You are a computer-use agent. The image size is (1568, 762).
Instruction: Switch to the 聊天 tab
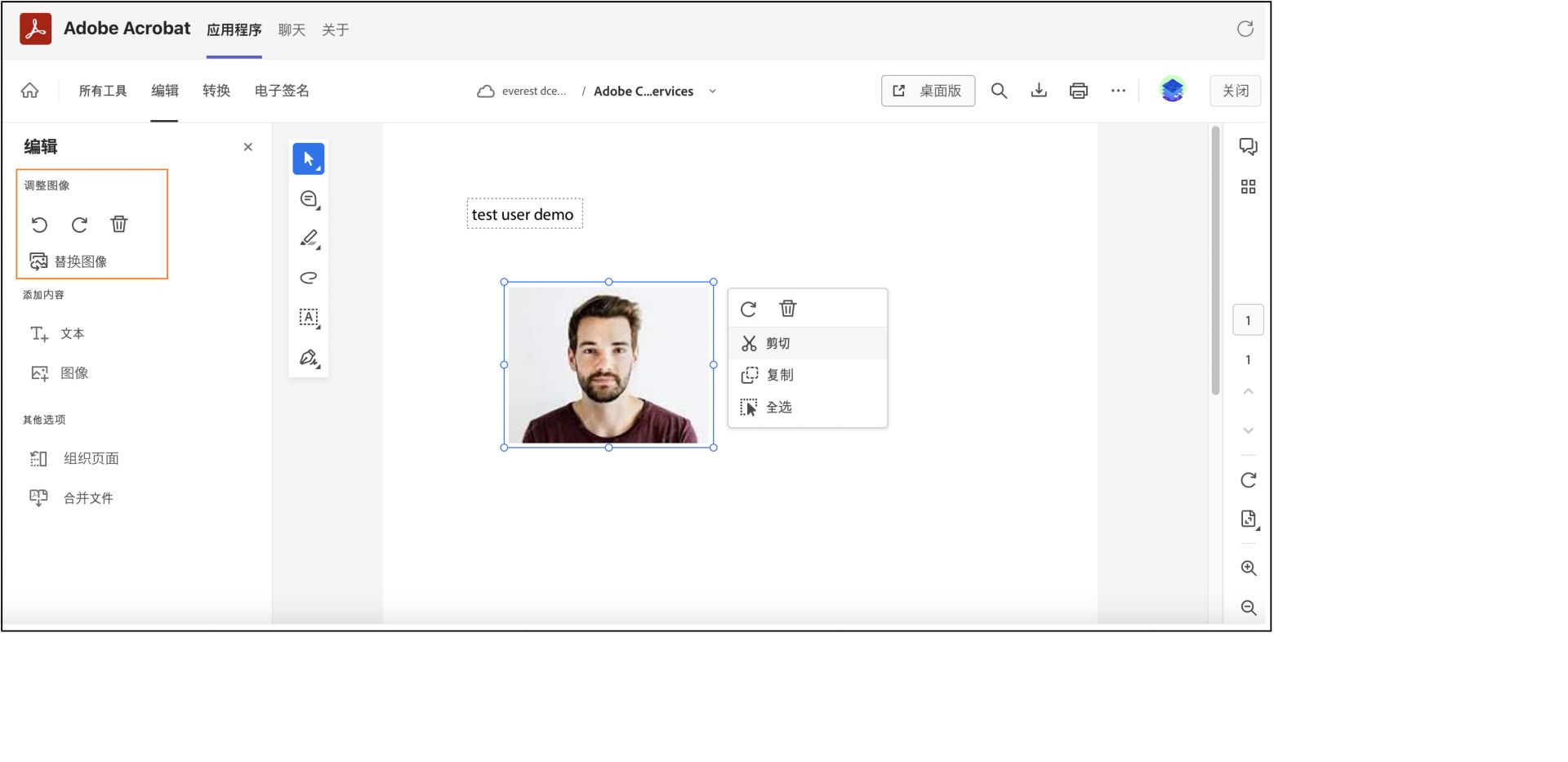click(x=292, y=30)
